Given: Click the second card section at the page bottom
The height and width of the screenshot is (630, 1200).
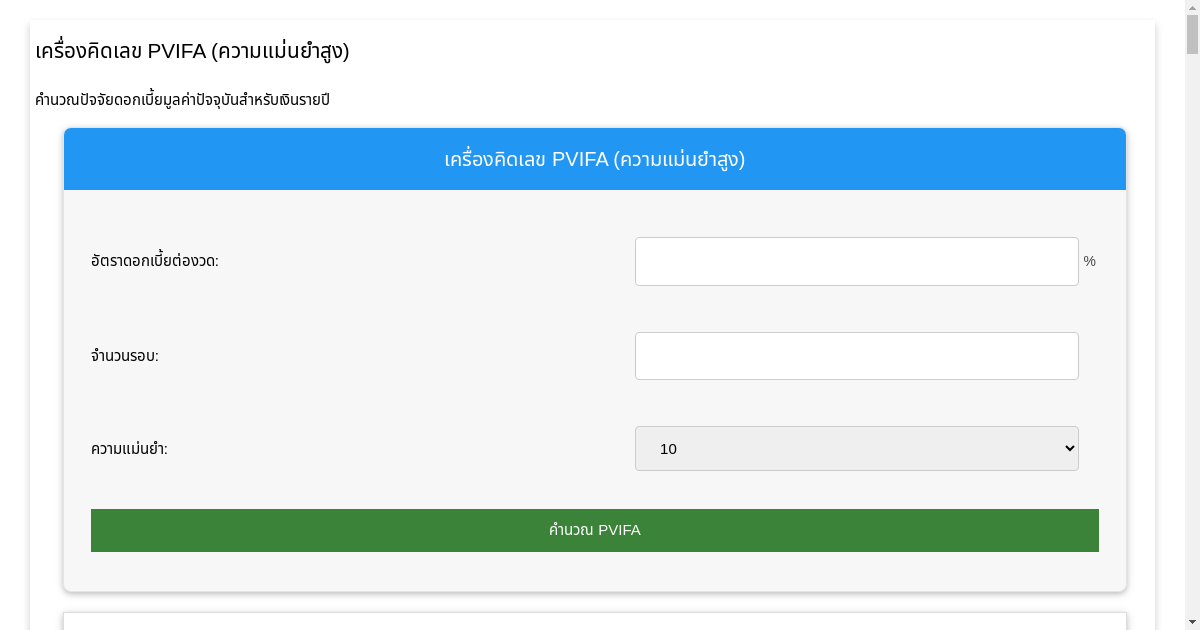Looking at the screenshot, I should (x=595, y=620).
